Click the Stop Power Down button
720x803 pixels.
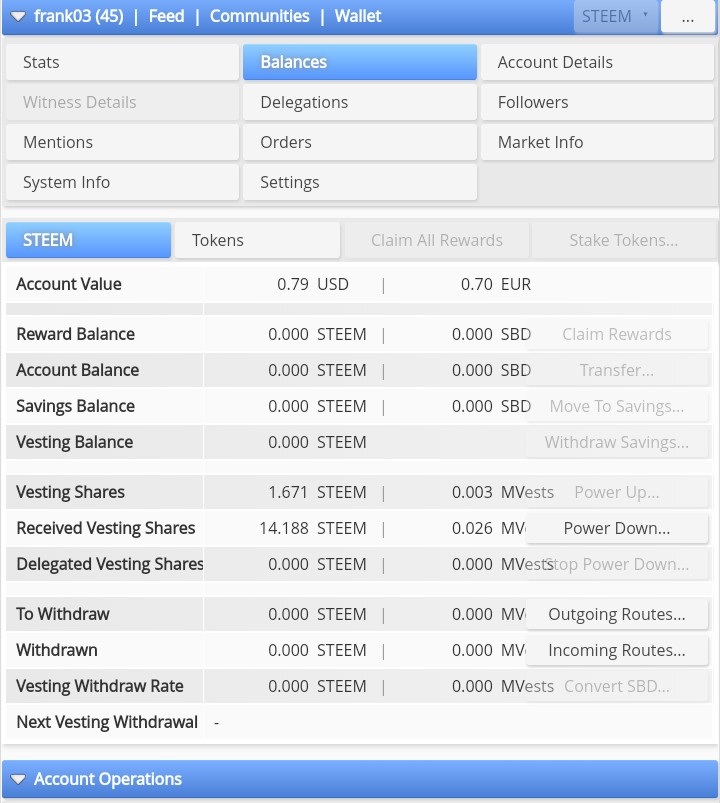[617, 564]
